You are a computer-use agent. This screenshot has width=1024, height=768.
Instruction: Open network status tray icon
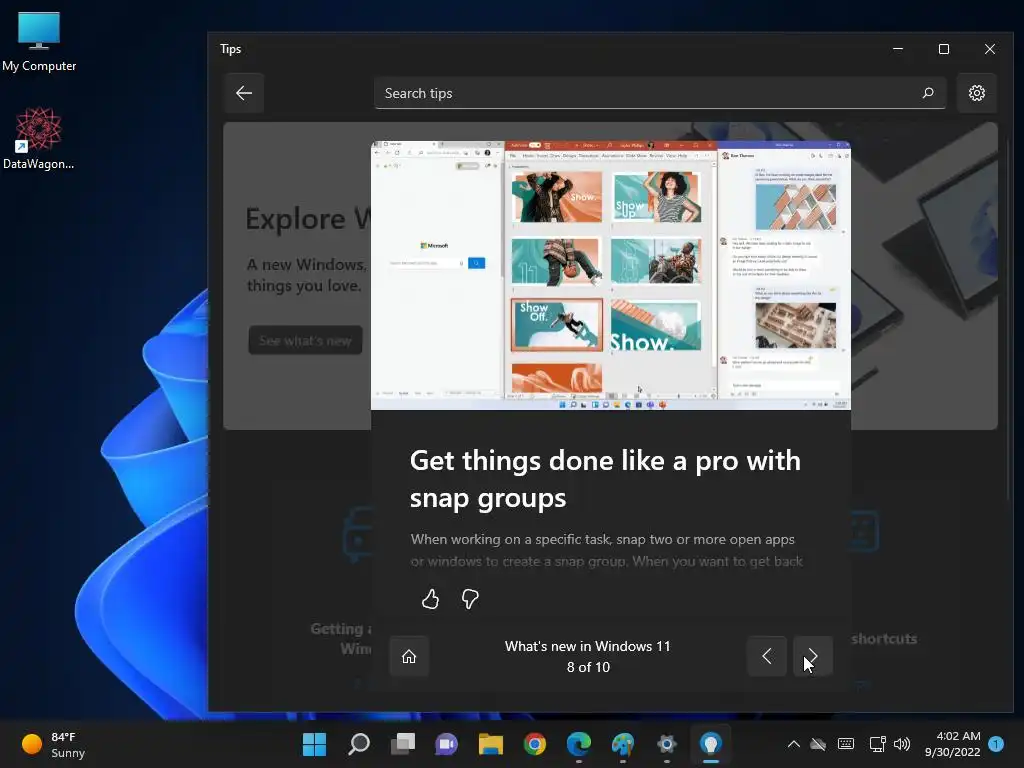877,744
